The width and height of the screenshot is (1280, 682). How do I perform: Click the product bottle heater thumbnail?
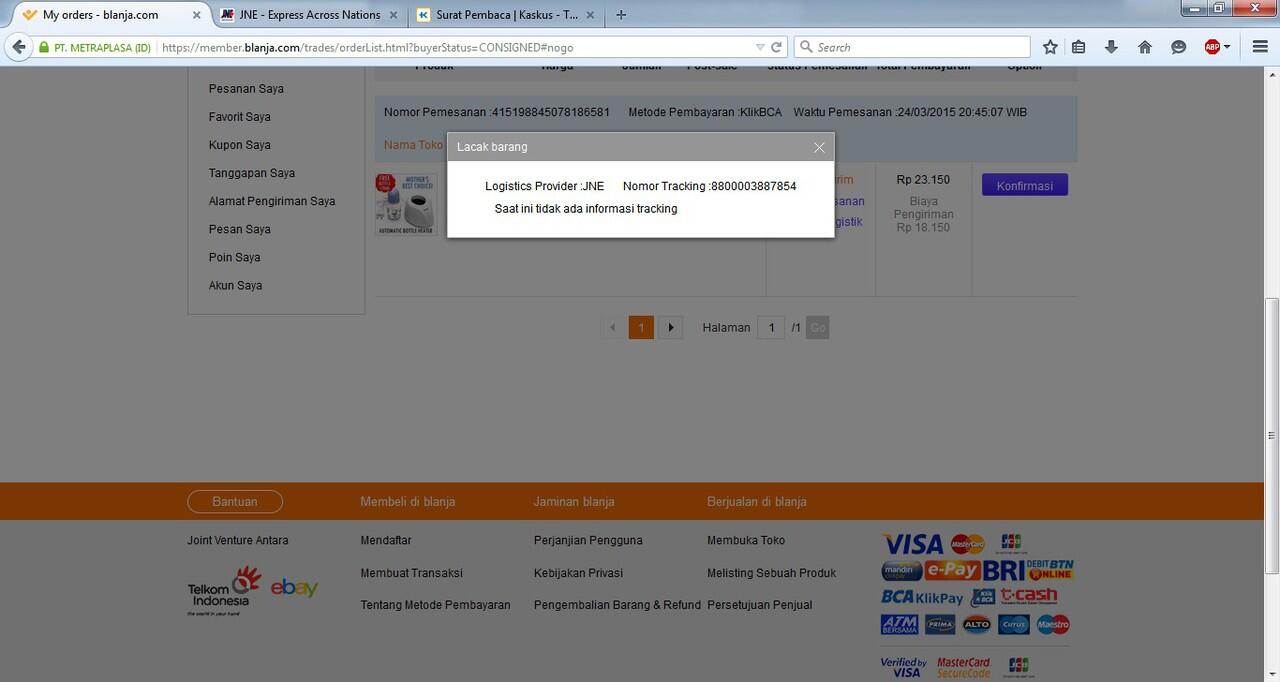point(406,204)
